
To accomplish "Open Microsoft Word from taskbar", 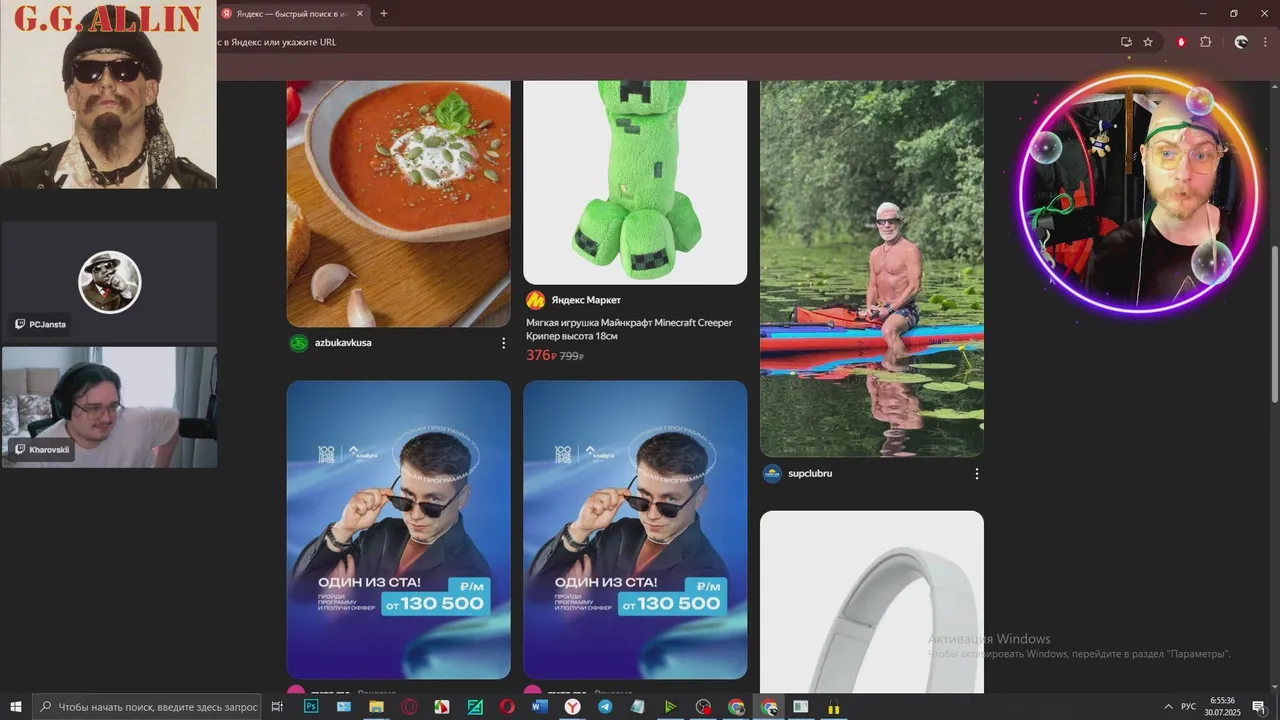I will coord(540,706).
